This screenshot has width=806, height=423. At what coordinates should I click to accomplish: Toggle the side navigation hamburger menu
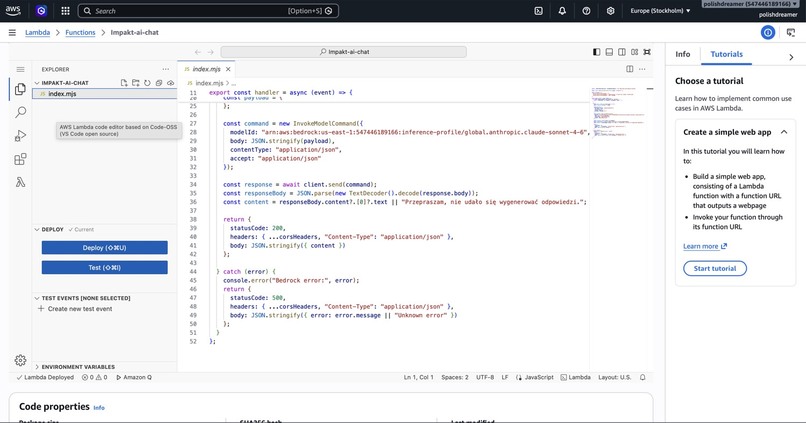coord(12,32)
